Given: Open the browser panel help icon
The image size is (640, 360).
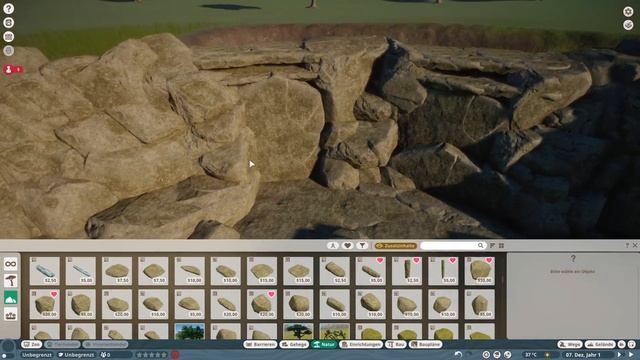Looking at the screenshot, I should (627, 245).
